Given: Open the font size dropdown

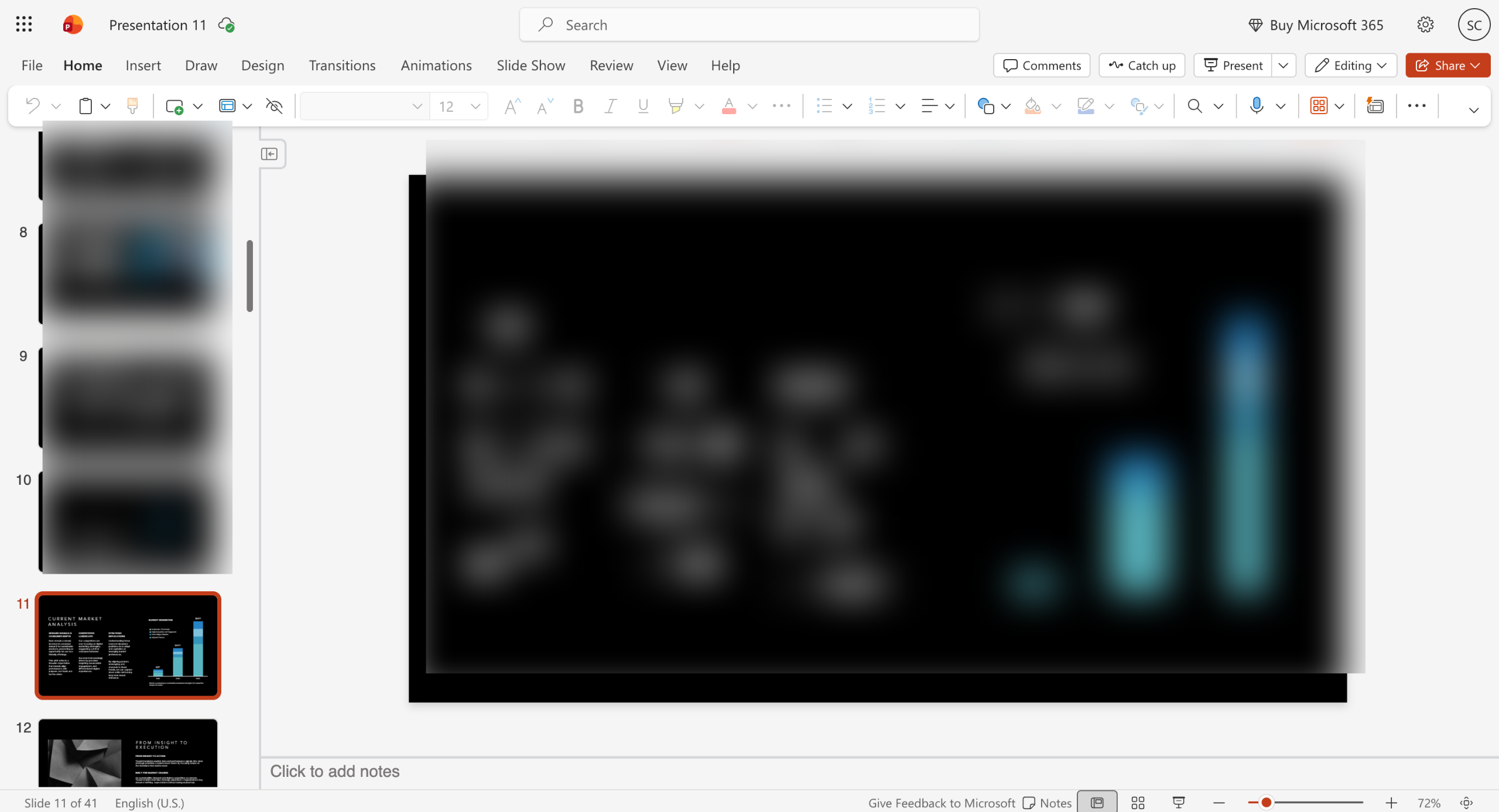Looking at the screenshot, I should (x=475, y=106).
